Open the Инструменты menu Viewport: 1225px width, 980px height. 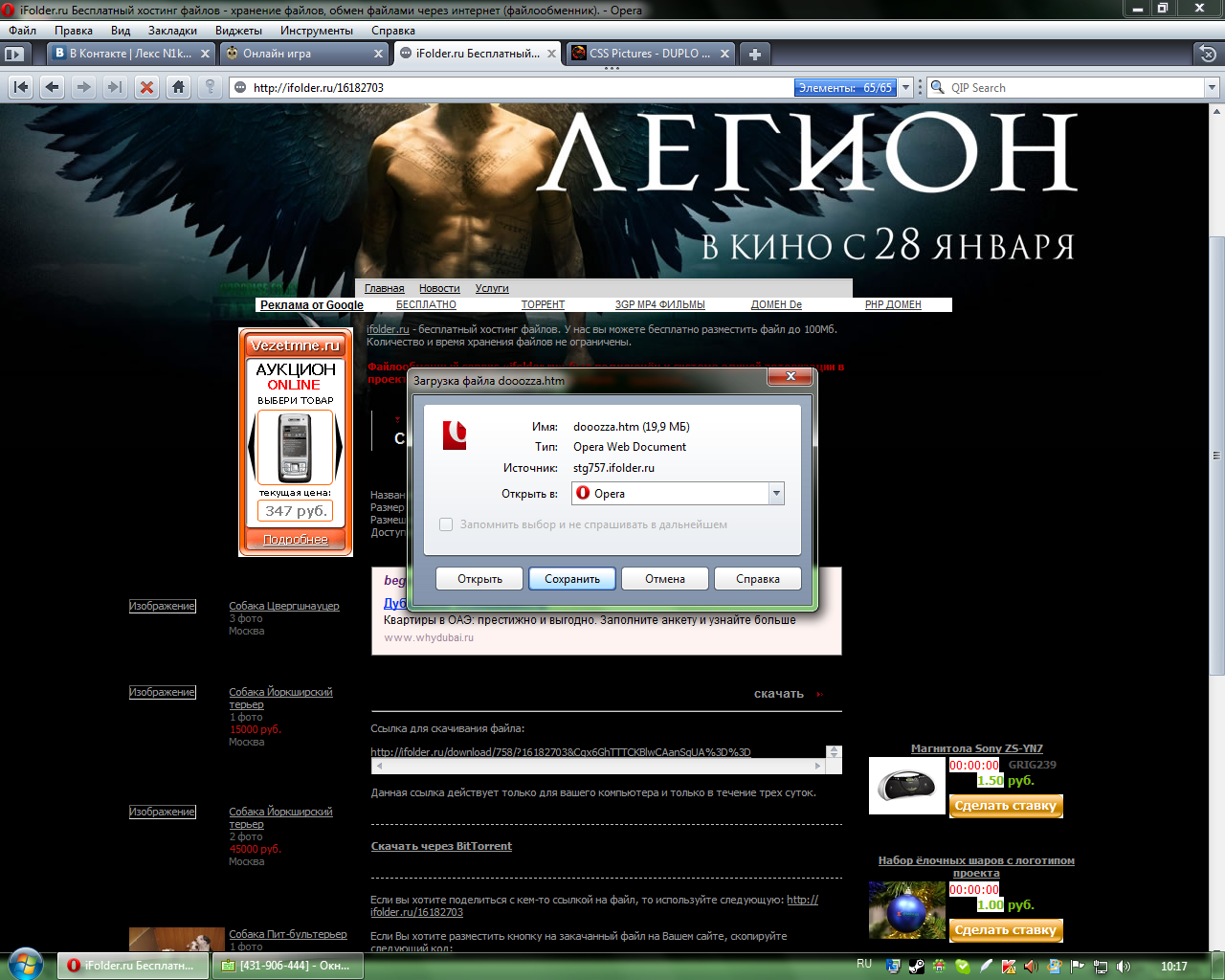pos(317,31)
